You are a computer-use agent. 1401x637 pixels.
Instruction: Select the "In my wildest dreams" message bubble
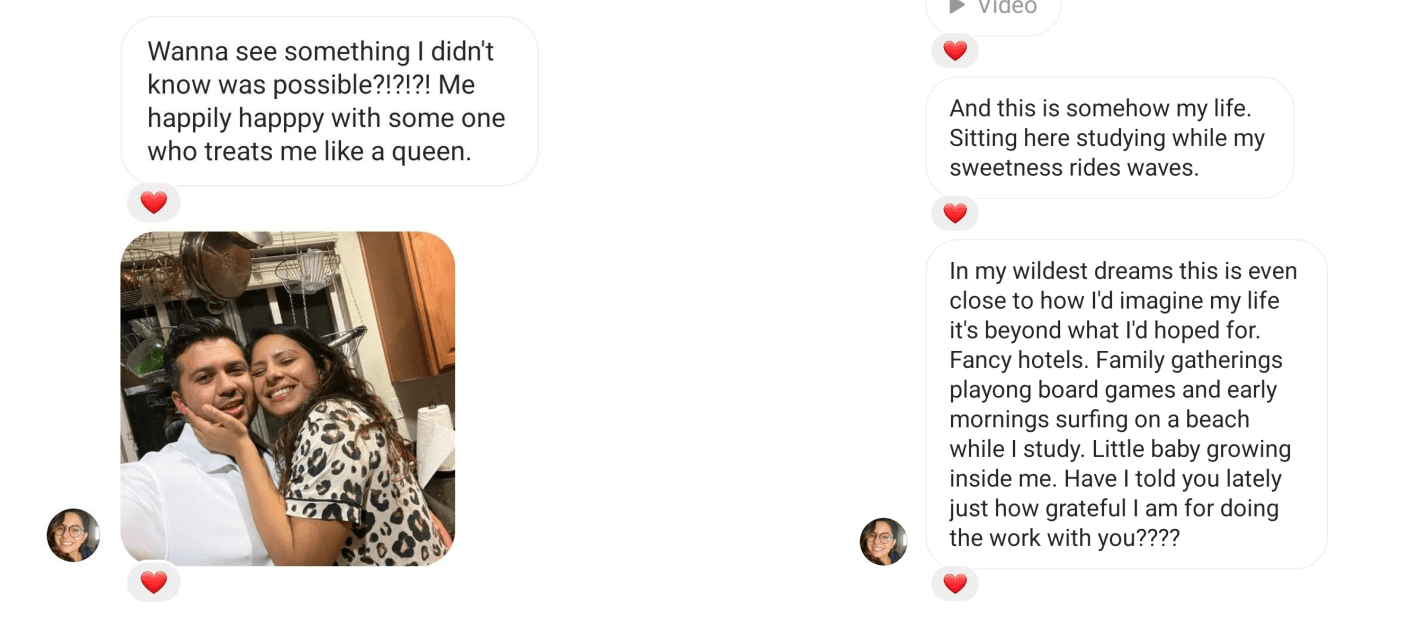[x=1125, y=404]
